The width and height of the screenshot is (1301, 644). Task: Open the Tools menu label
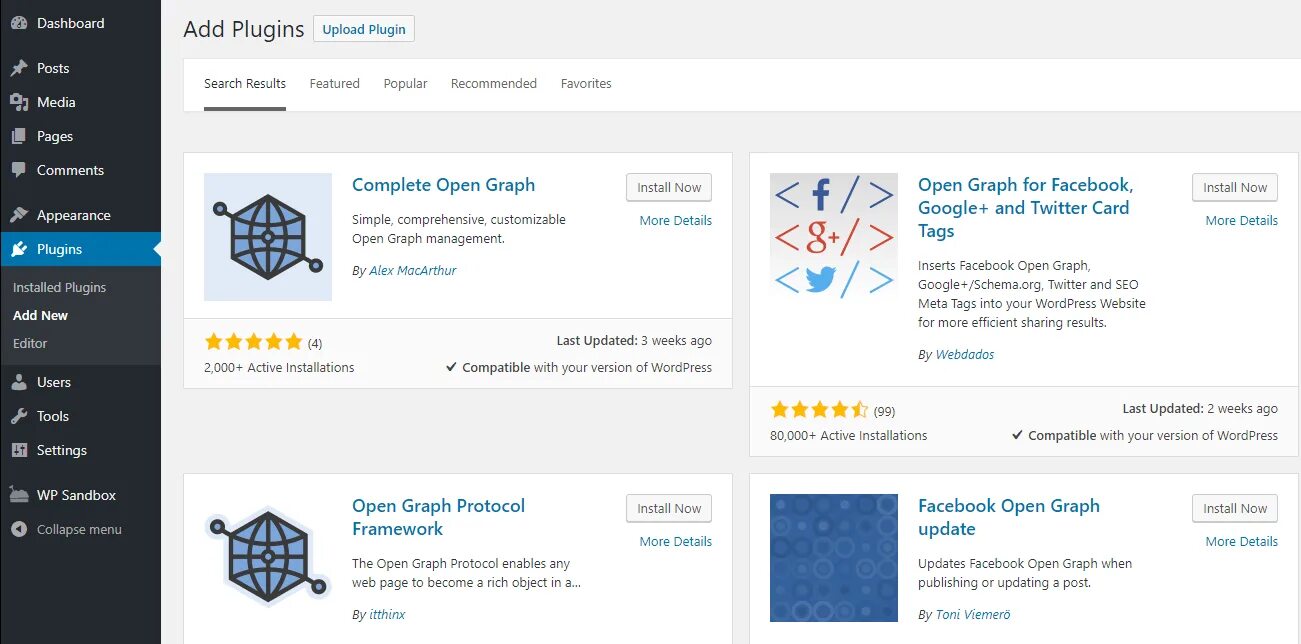coord(53,416)
